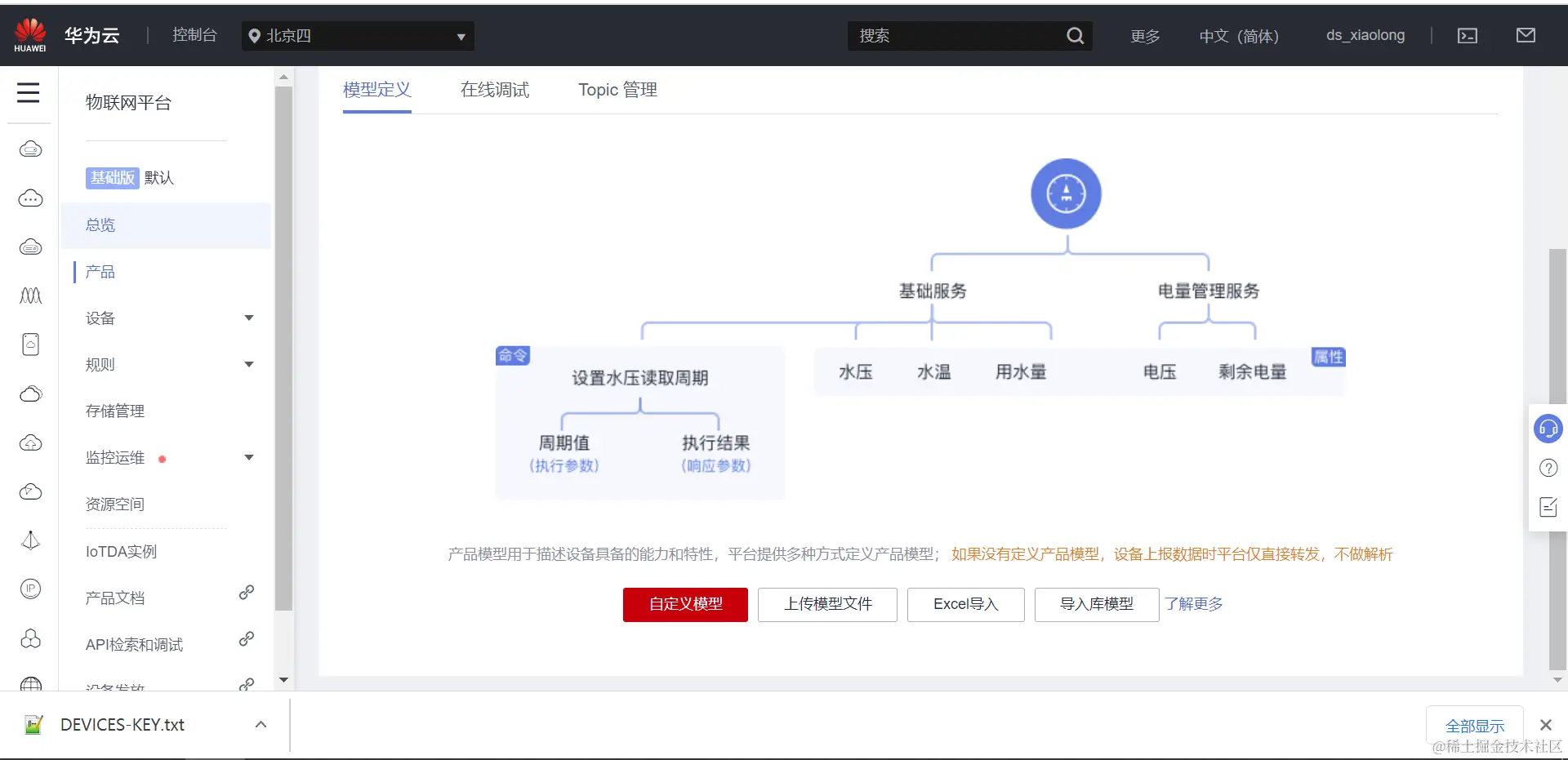Open the ds_xiaolong account menu

1365,35
